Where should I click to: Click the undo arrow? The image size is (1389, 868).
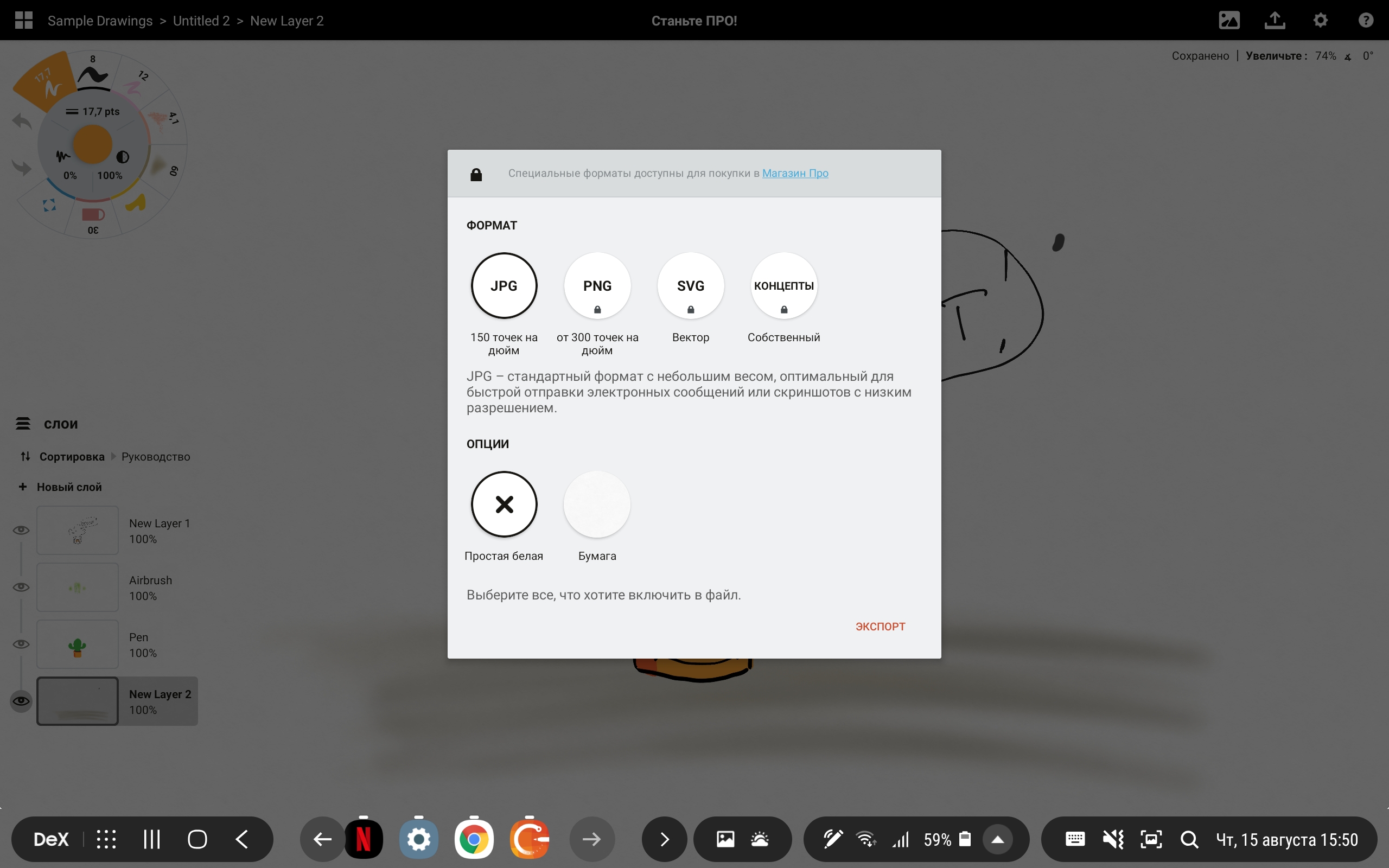pyautogui.click(x=22, y=121)
